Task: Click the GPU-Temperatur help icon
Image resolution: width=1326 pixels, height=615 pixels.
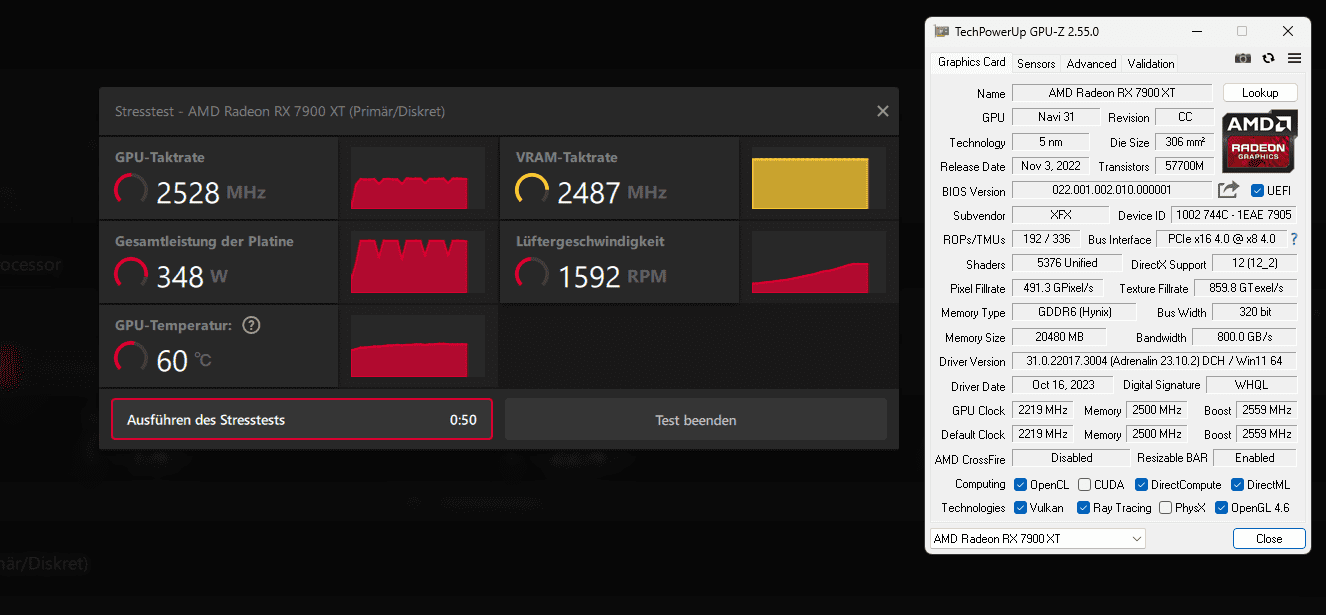Action: [x=252, y=325]
